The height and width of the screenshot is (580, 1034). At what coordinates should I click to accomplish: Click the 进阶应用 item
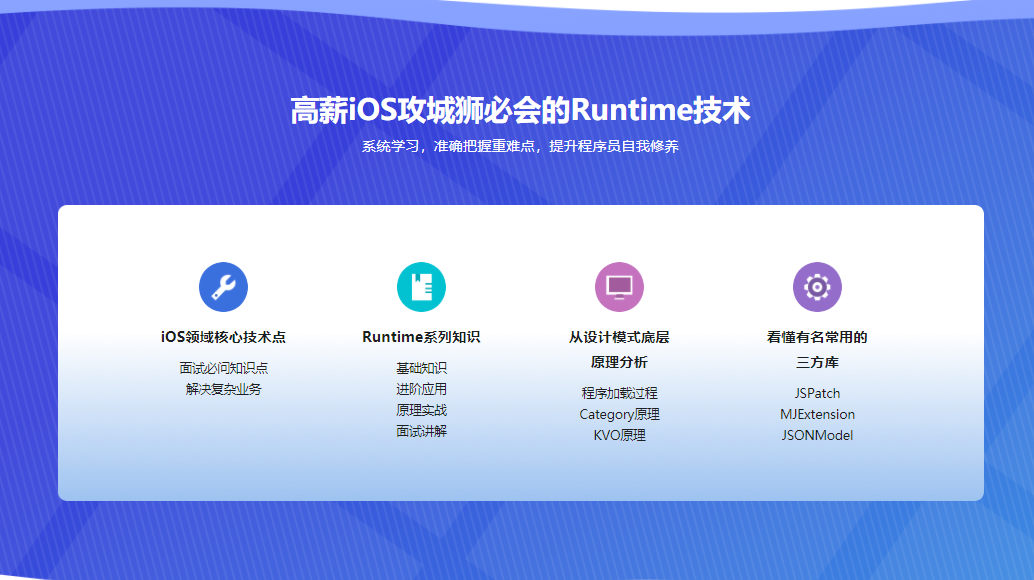(x=421, y=389)
